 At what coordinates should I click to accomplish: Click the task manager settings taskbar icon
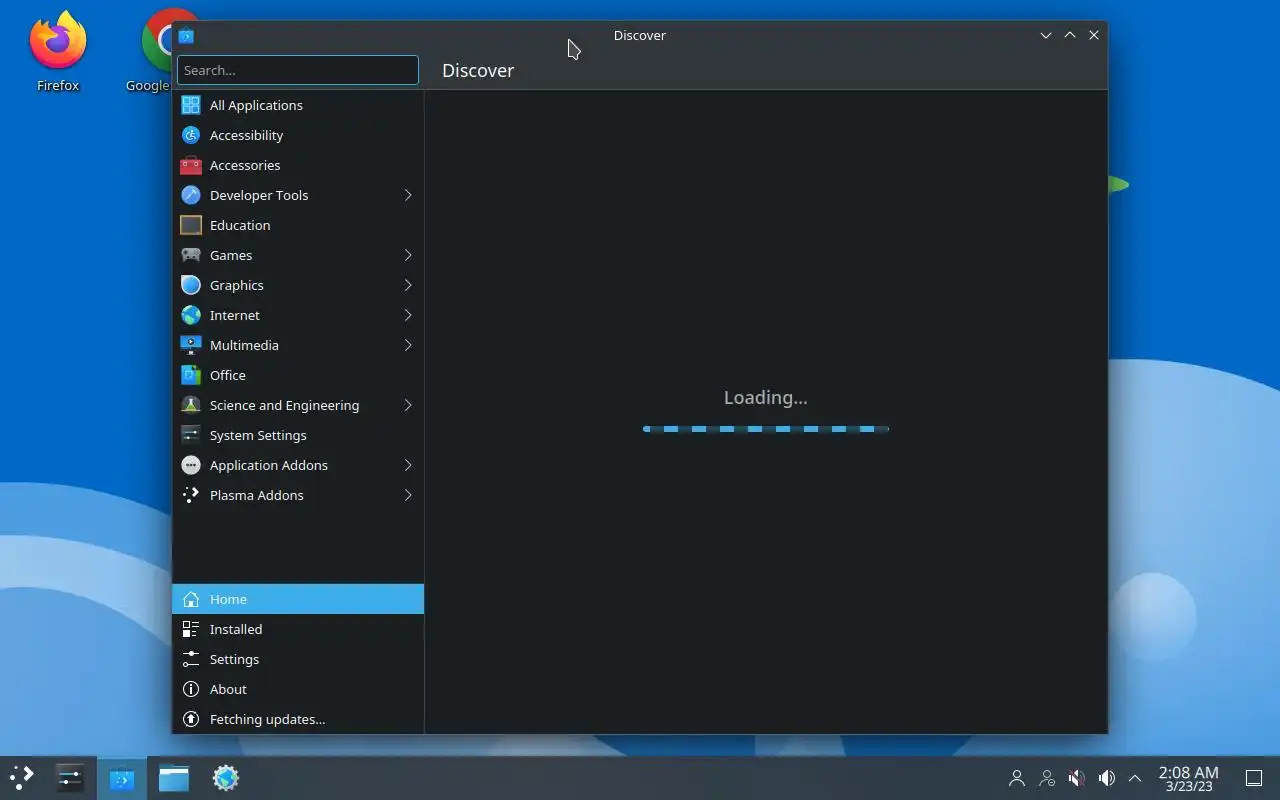click(x=70, y=777)
